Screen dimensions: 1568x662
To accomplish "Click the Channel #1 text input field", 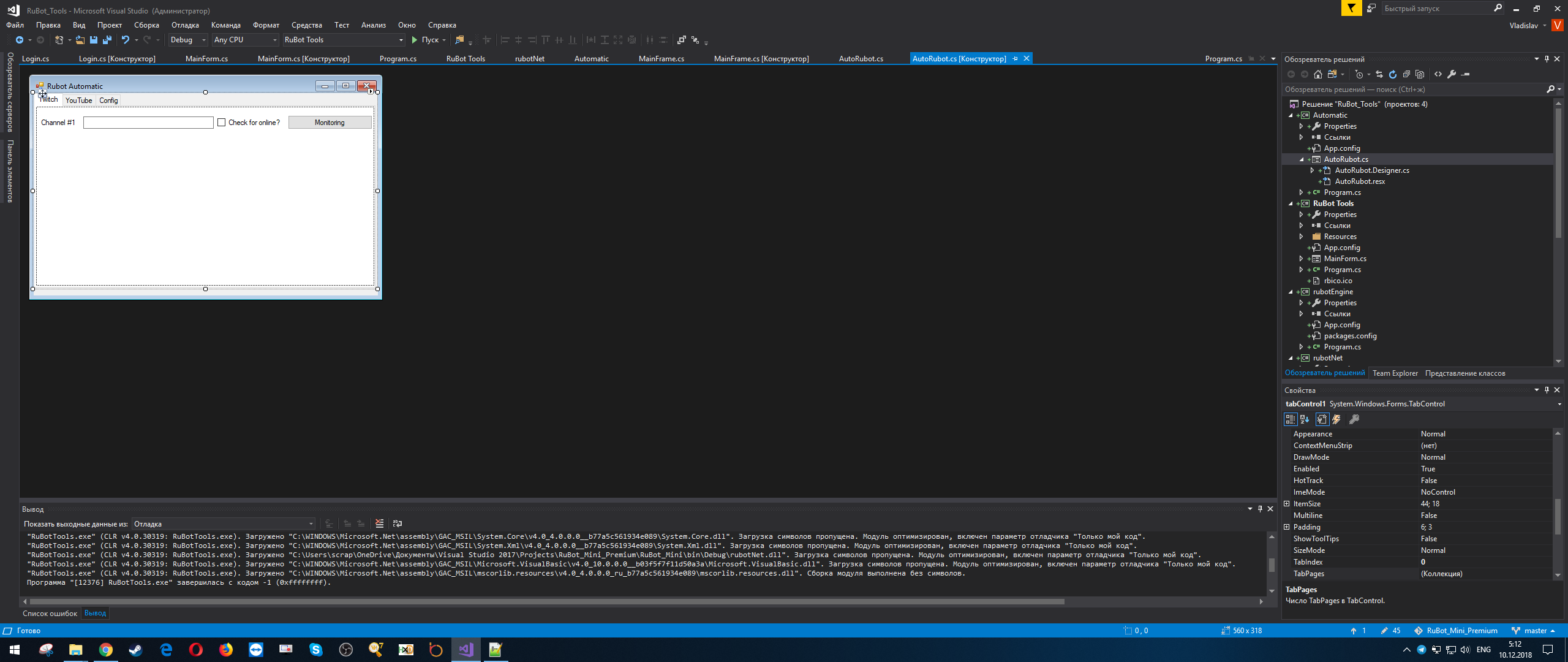I will click(x=148, y=123).
